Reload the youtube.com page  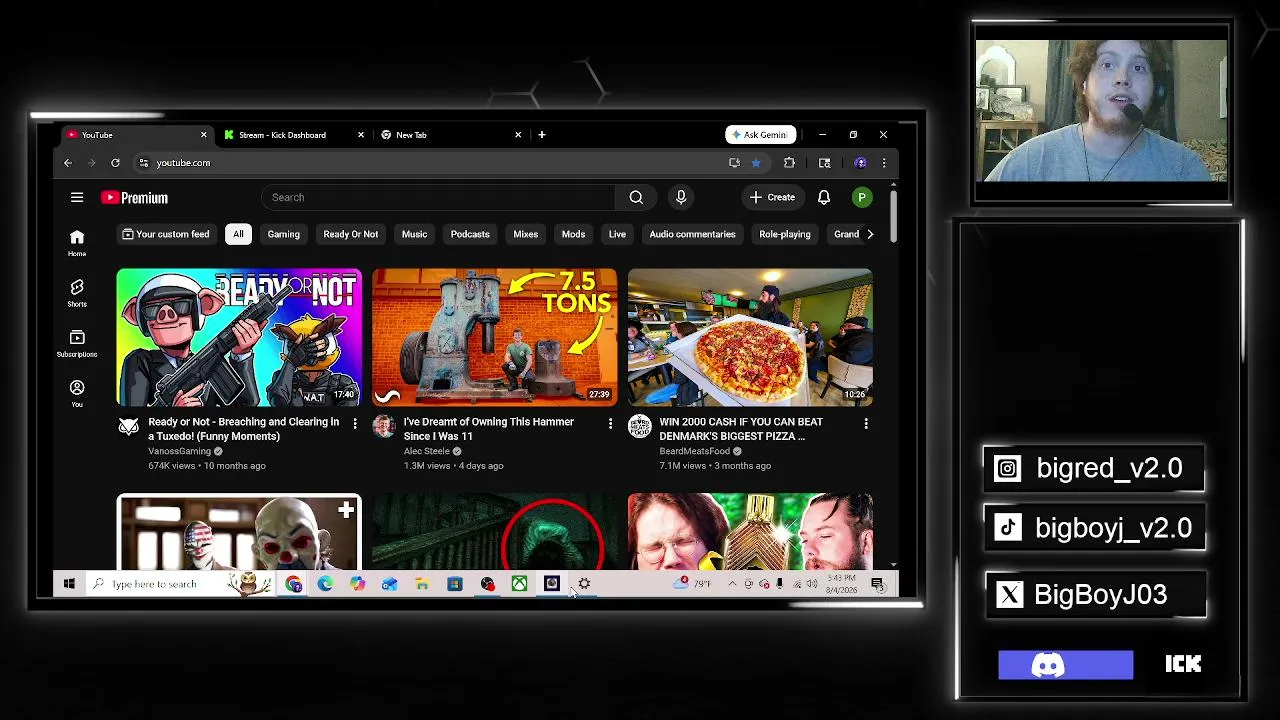[115, 163]
